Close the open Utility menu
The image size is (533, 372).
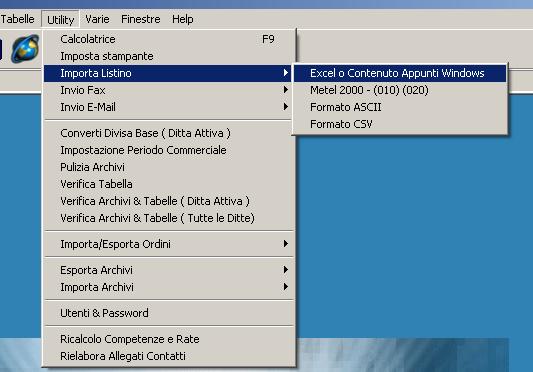61,20
